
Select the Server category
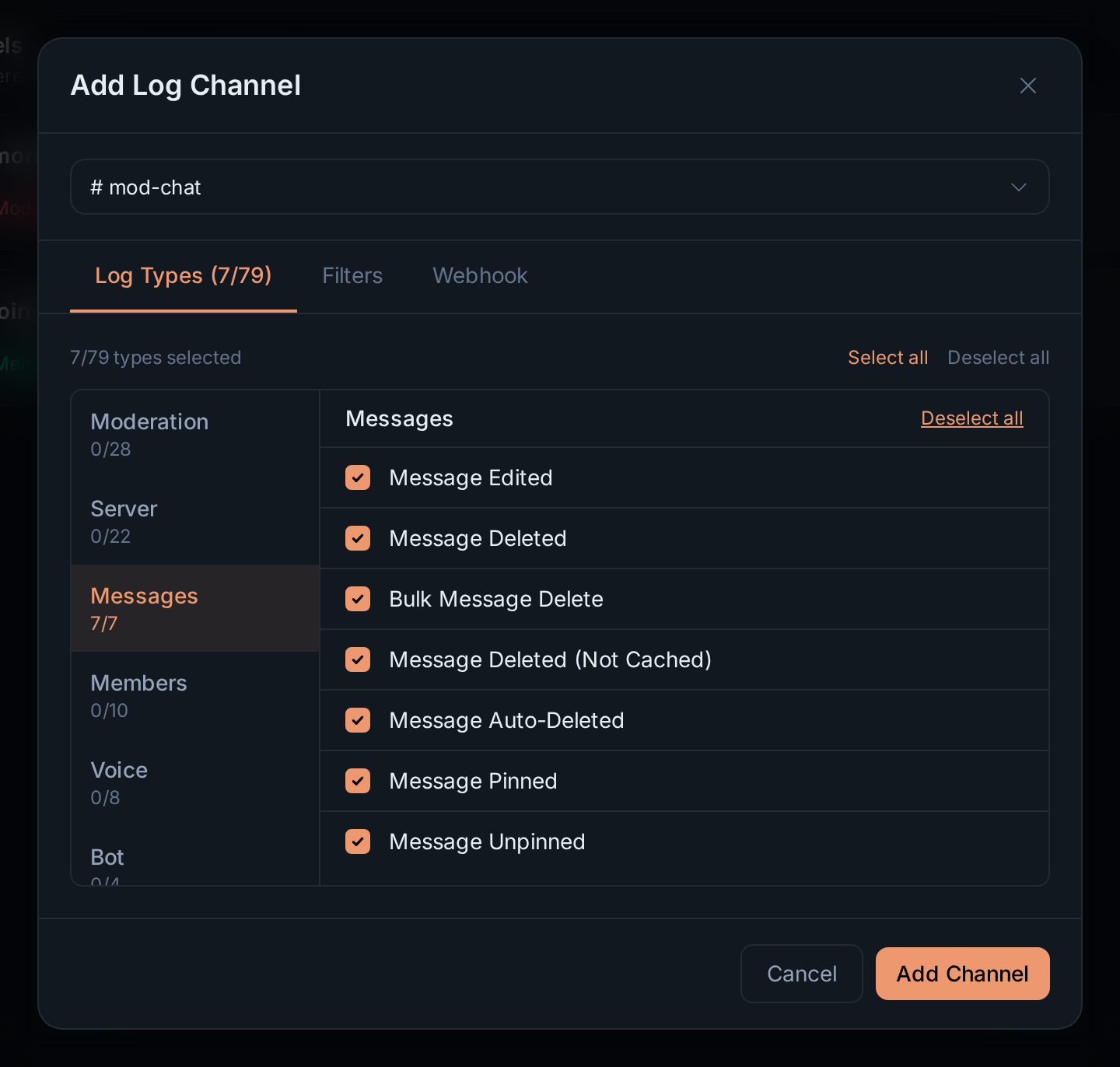[x=195, y=521]
